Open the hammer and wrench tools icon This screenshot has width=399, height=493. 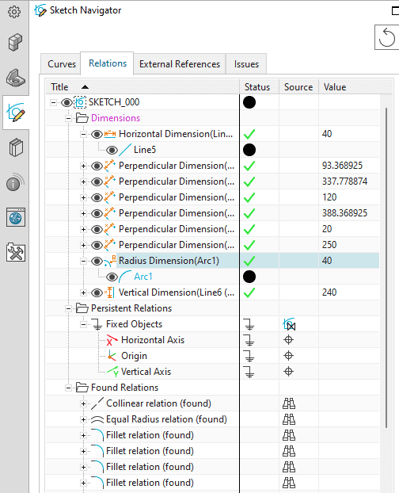(15, 252)
